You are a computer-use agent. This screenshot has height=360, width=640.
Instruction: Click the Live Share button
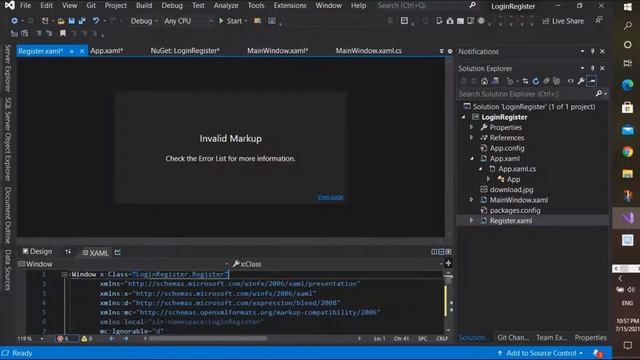563,21
